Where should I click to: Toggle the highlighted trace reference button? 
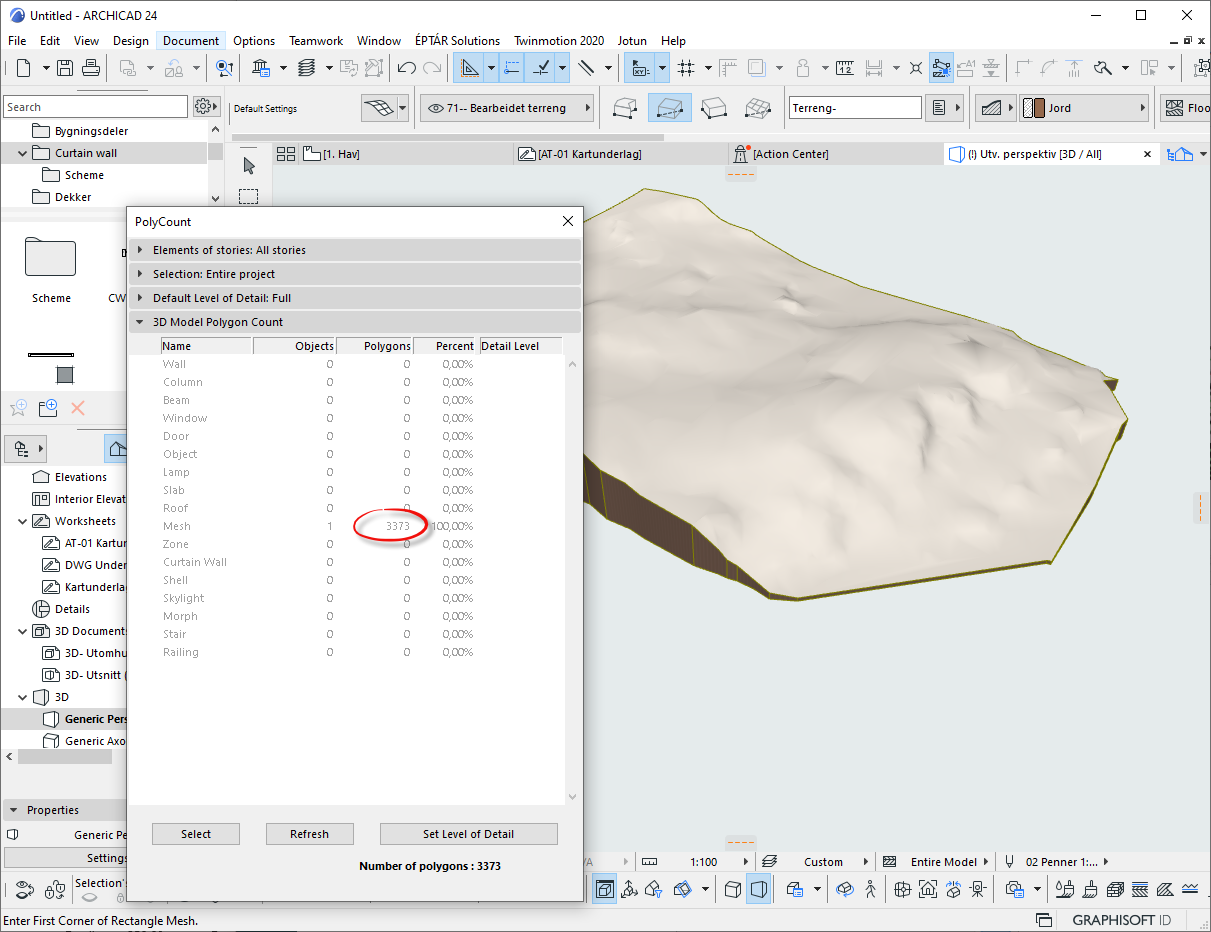tap(941, 68)
